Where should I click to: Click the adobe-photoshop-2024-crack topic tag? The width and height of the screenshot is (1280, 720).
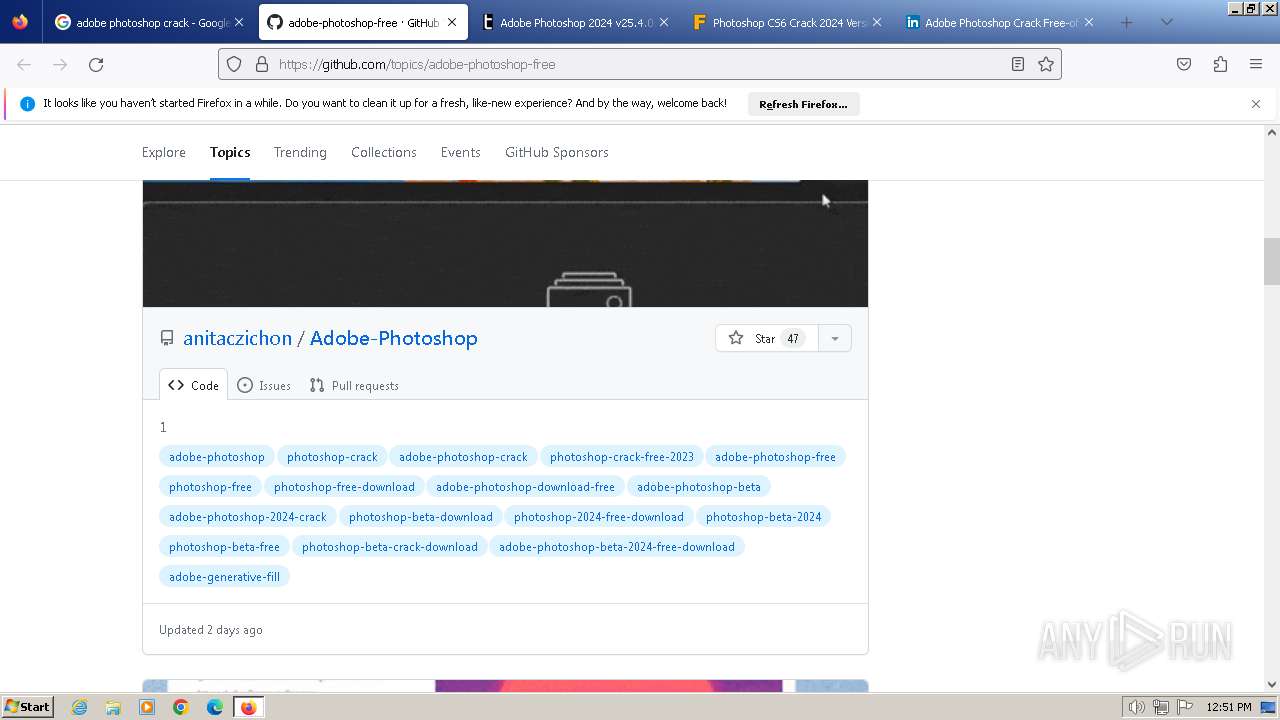click(x=248, y=517)
